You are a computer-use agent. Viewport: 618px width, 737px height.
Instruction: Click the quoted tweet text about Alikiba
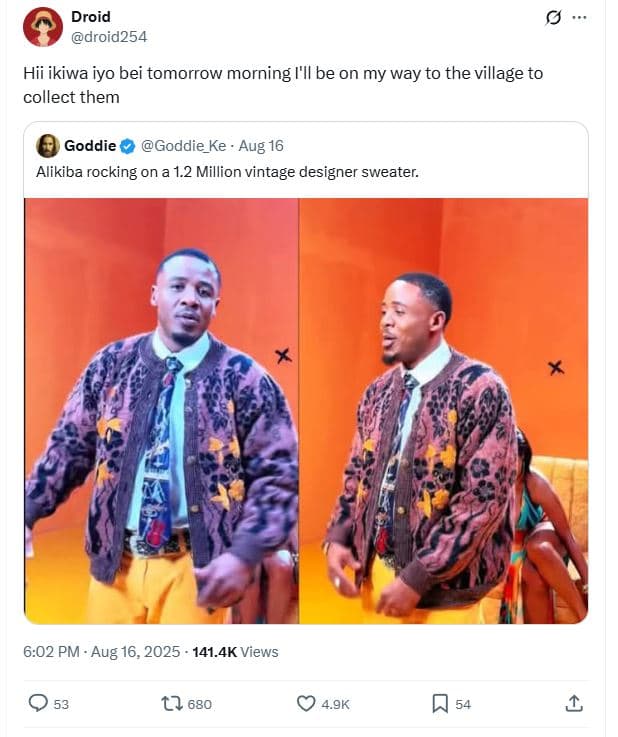(x=227, y=172)
